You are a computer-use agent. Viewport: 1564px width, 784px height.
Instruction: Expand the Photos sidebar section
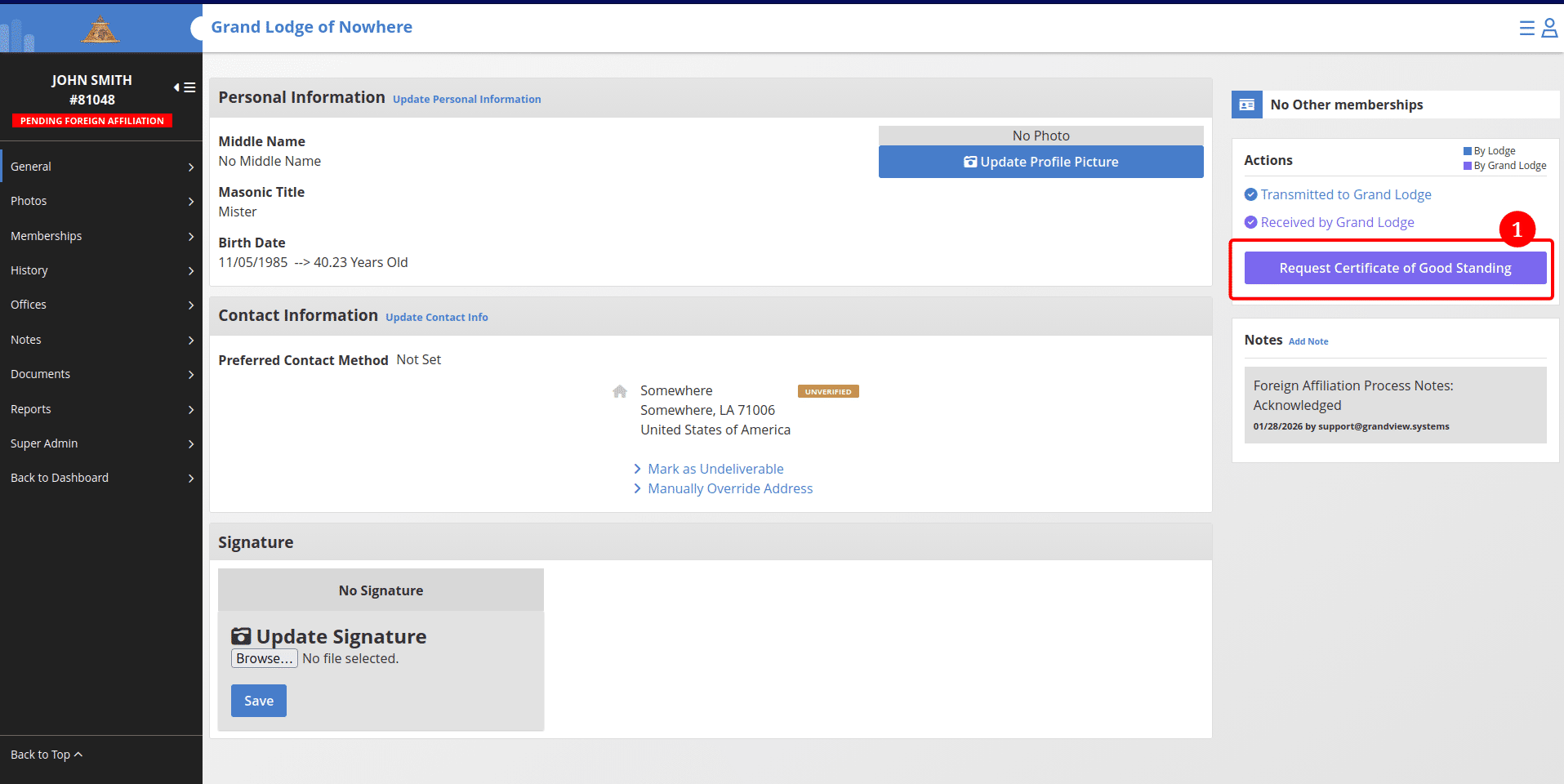pos(101,201)
